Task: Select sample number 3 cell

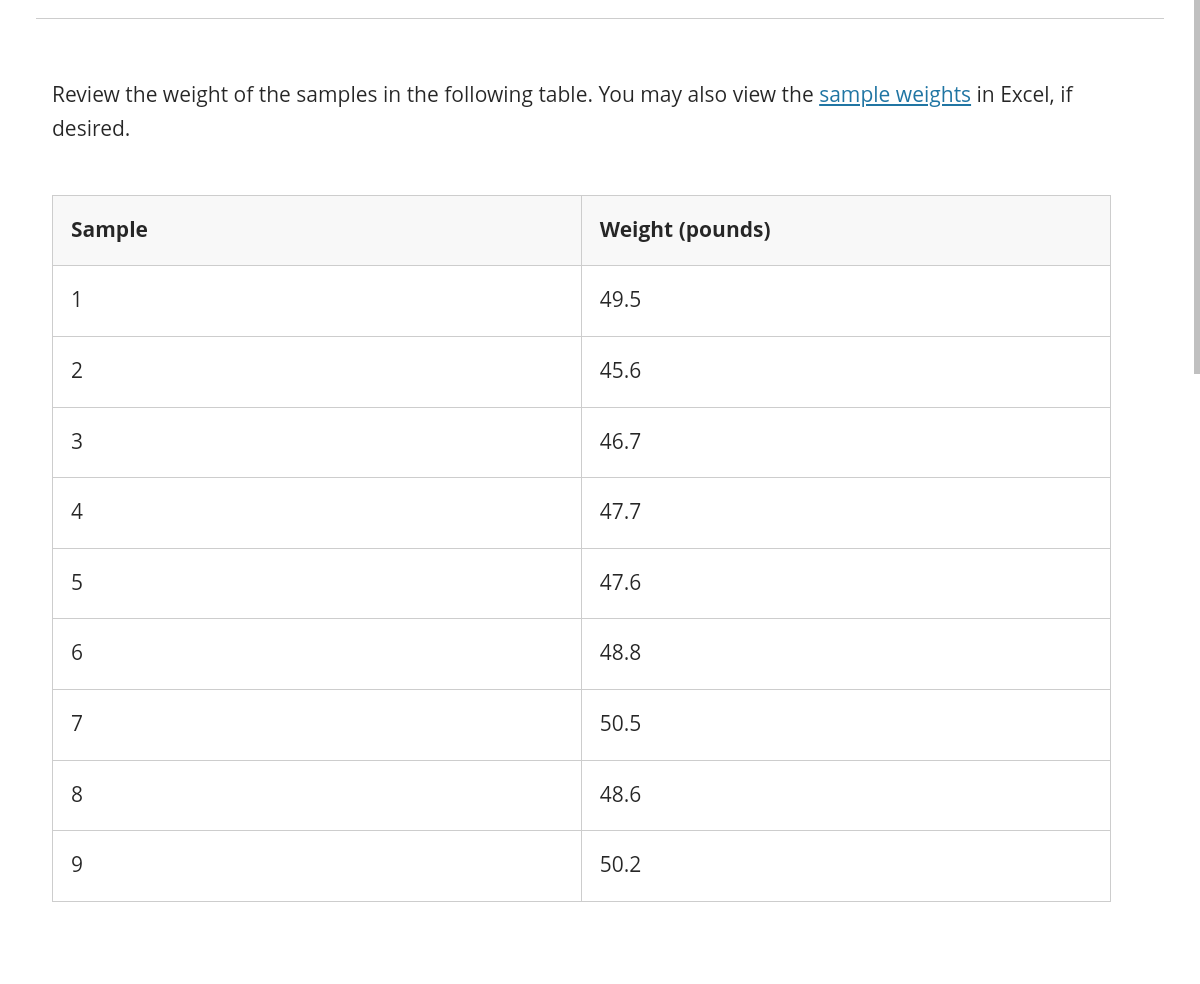Action: [x=317, y=442]
